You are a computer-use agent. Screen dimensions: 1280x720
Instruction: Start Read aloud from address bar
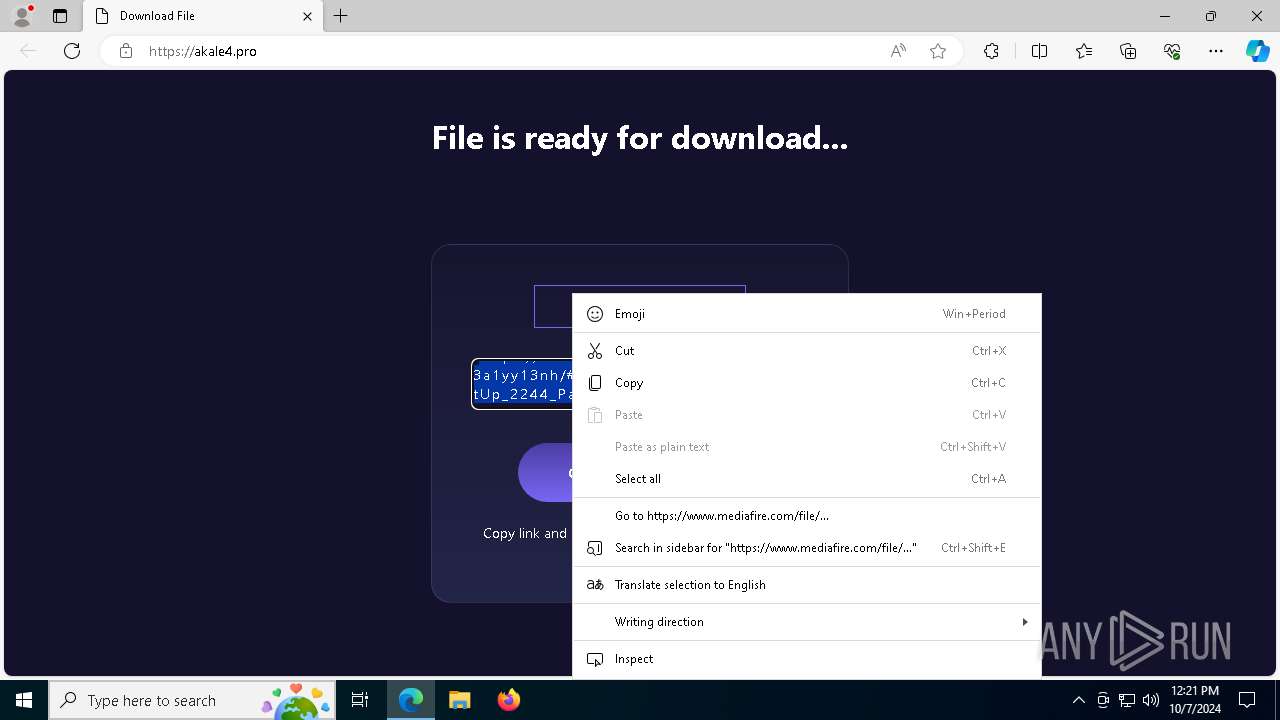coord(898,51)
